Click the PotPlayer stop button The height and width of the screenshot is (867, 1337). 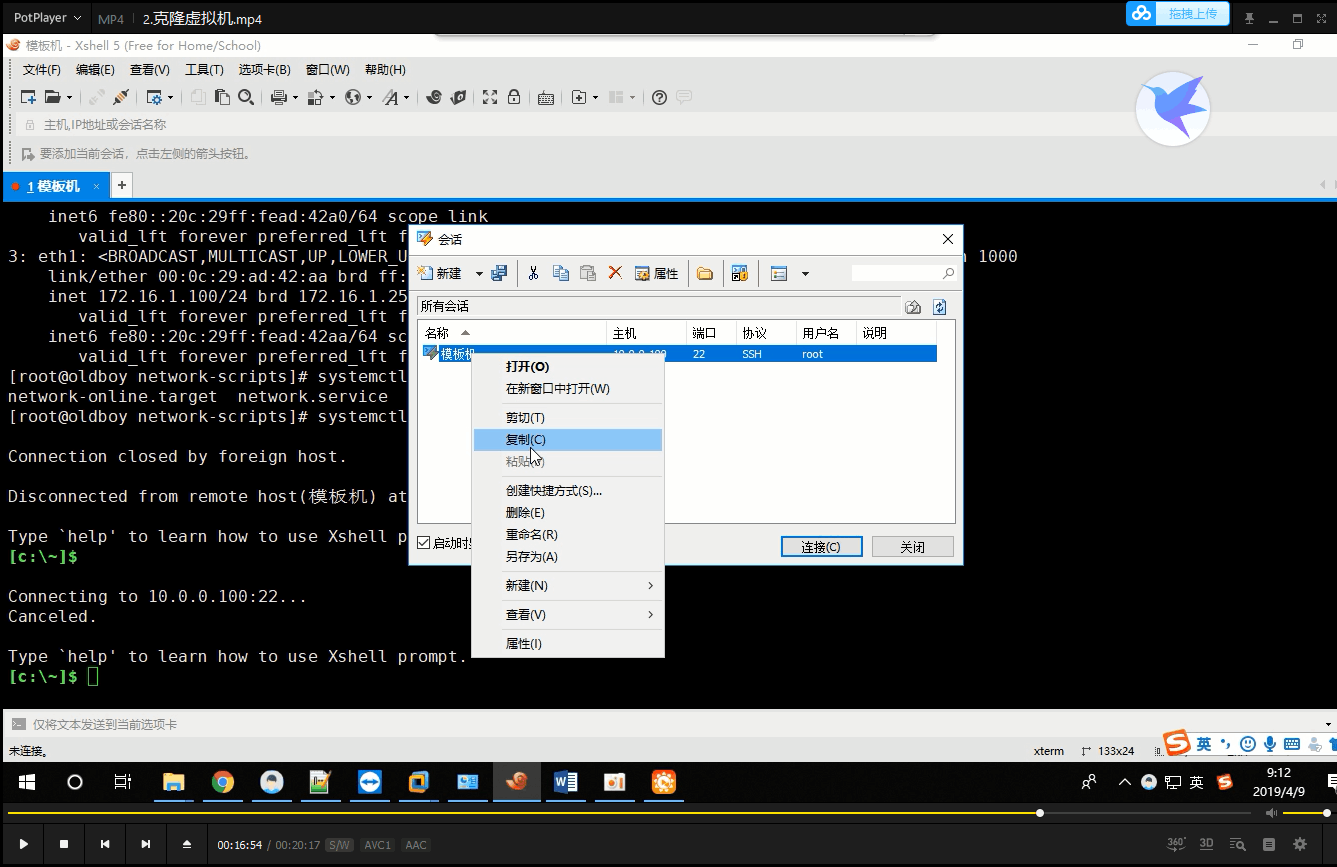tap(64, 844)
